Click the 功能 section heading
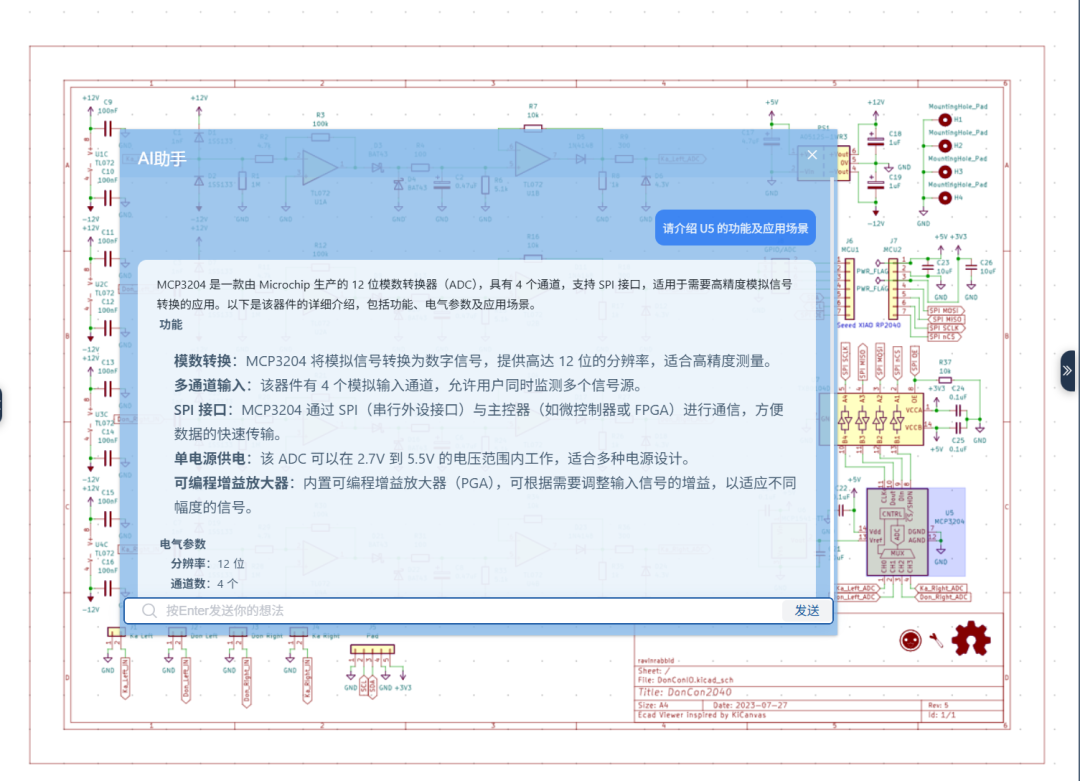This screenshot has width=1080, height=781. pyautogui.click(x=171, y=324)
